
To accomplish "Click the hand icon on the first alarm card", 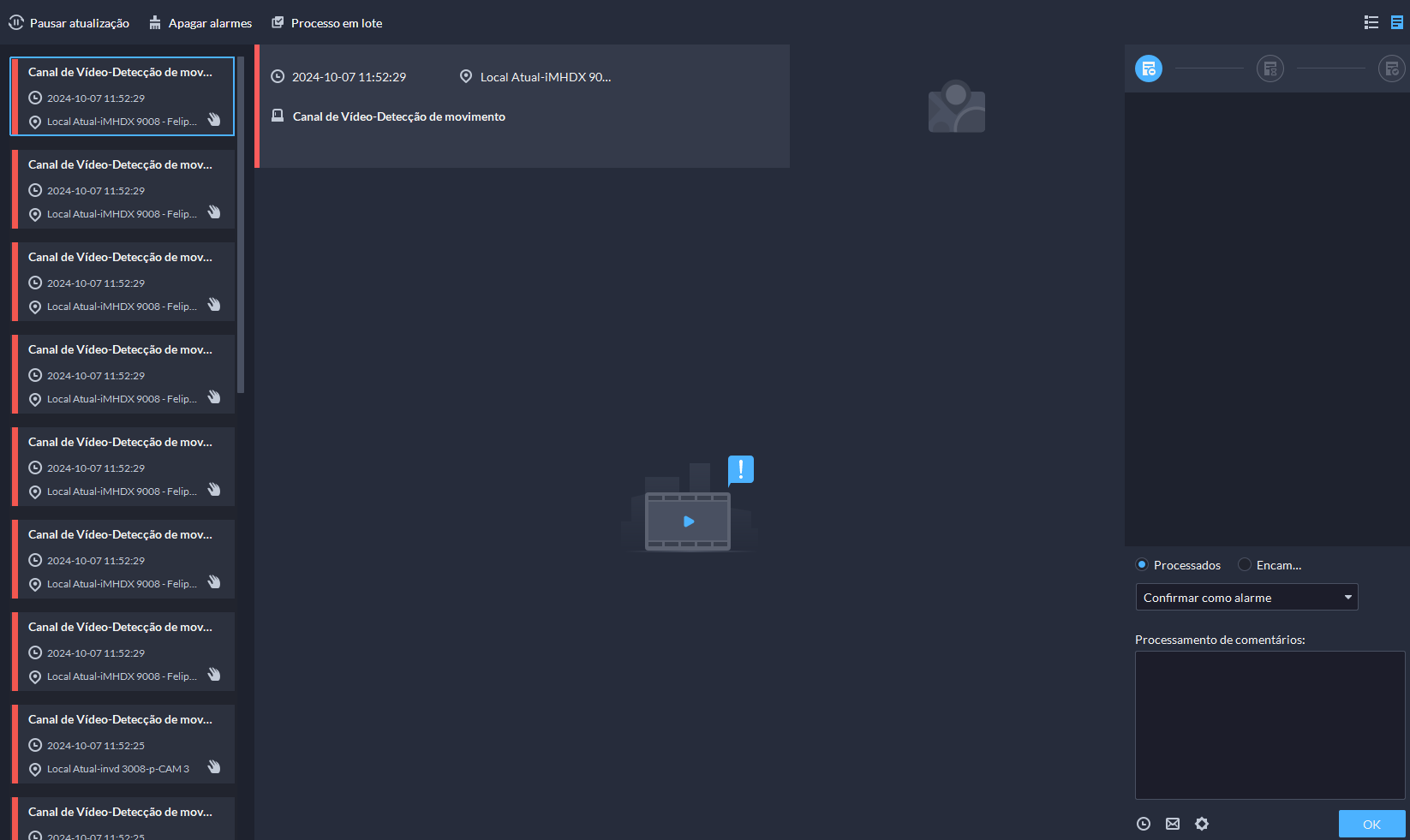I will pos(214,120).
